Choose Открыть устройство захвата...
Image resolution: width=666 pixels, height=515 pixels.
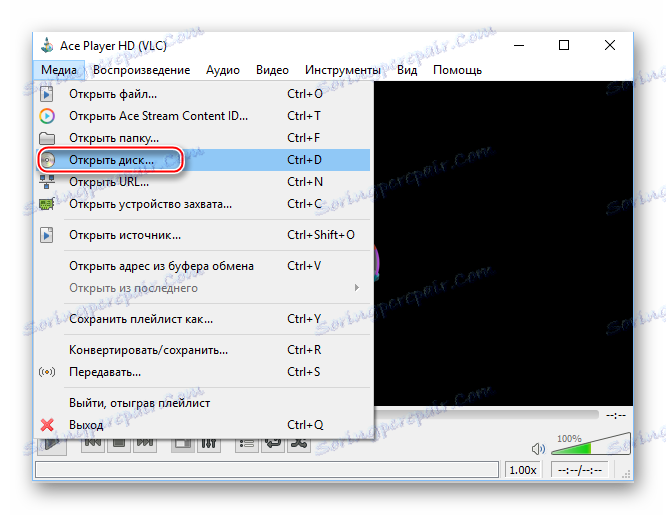[x=203, y=204]
